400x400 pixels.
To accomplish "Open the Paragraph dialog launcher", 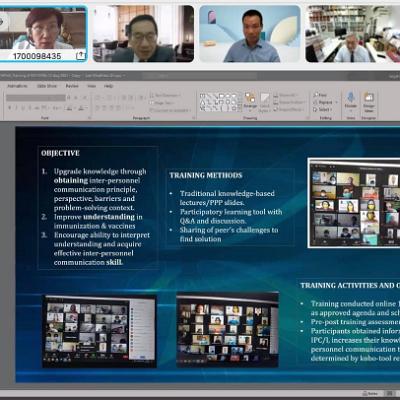I will tap(194, 118).
